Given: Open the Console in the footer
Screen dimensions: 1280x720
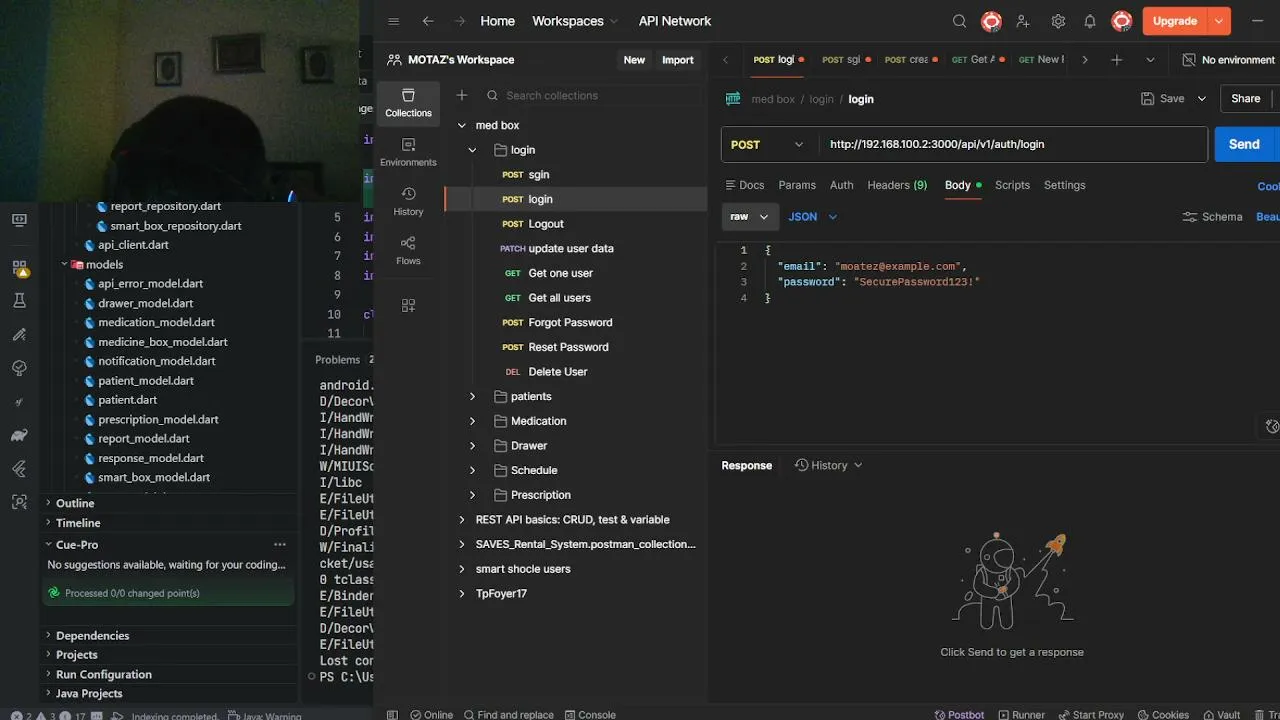Looking at the screenshot, I should [x=590, y=715].
